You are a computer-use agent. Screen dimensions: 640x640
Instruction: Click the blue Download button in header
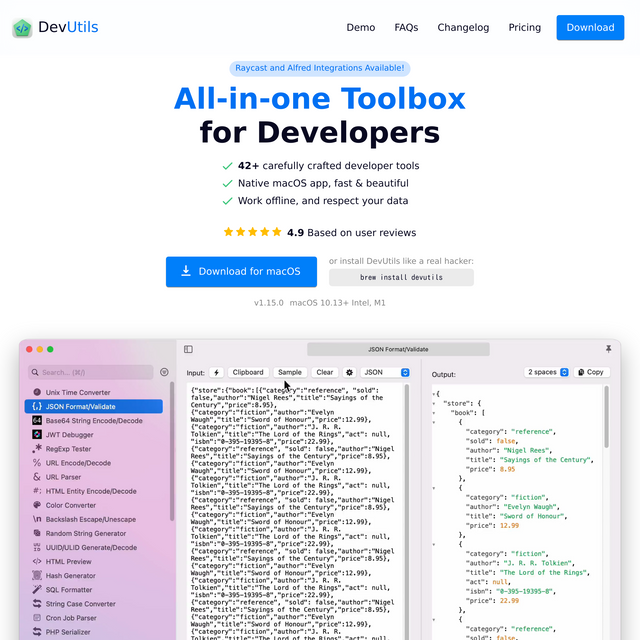590,27
